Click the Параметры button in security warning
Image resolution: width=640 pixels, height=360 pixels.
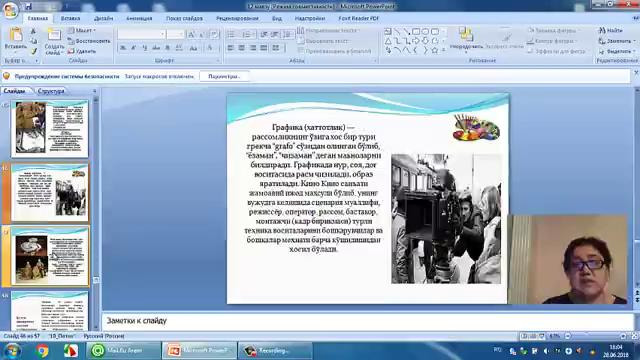pos(224,76)
